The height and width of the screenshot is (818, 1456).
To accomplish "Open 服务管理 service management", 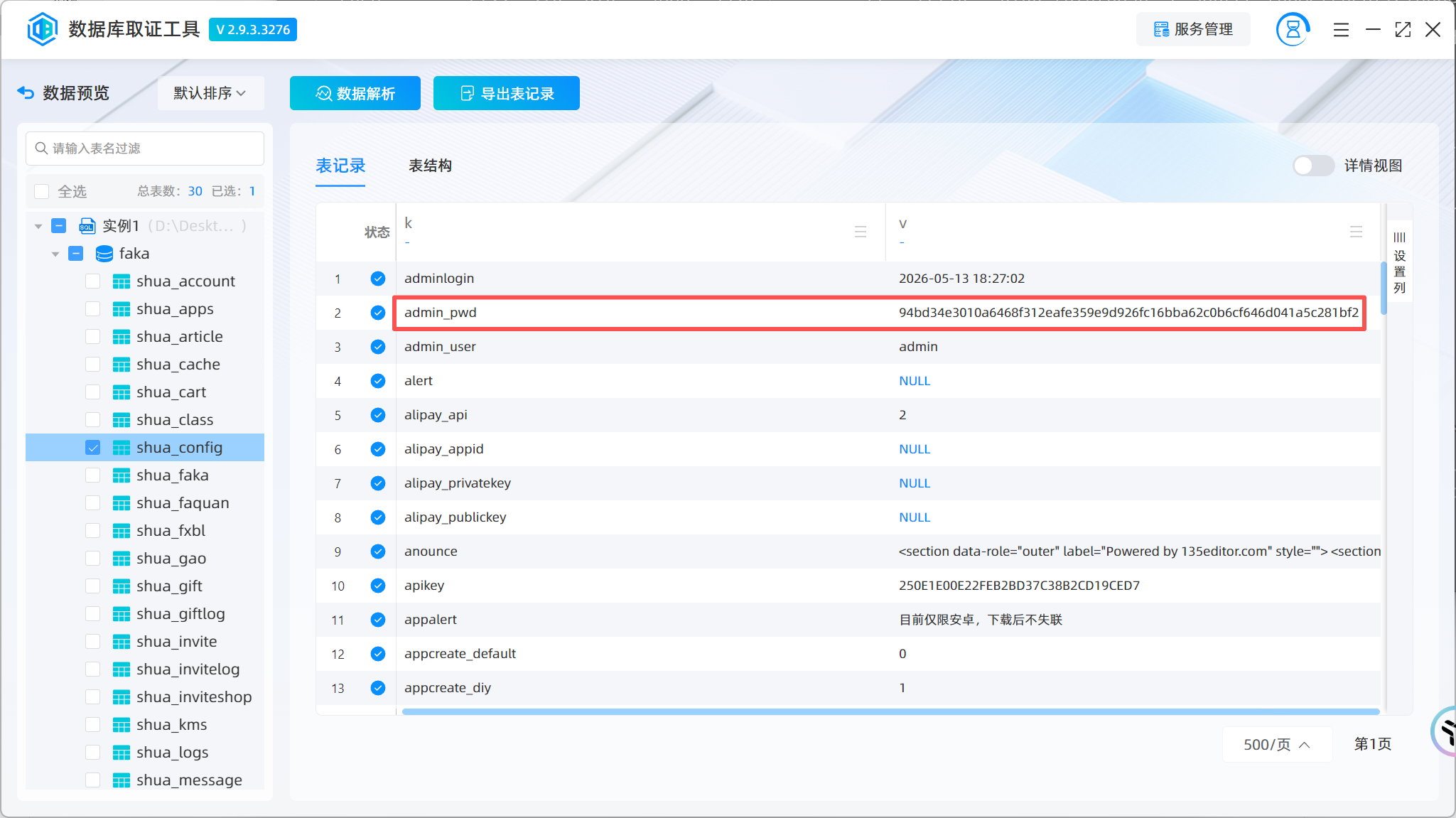I will [x=1193, y=29].
